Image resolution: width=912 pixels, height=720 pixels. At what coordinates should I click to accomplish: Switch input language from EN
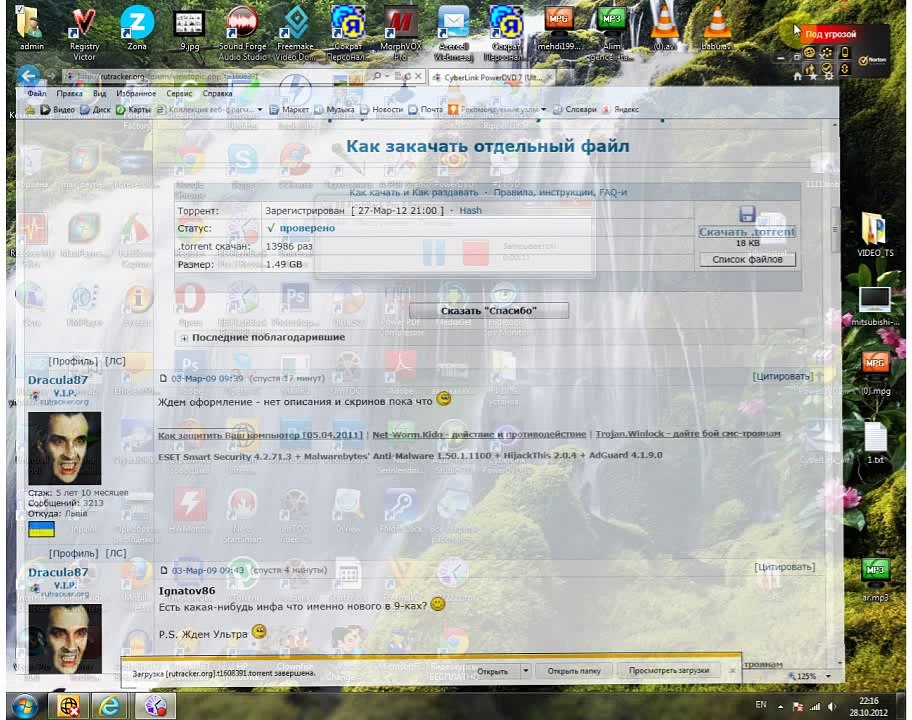(x=761, y=705)
